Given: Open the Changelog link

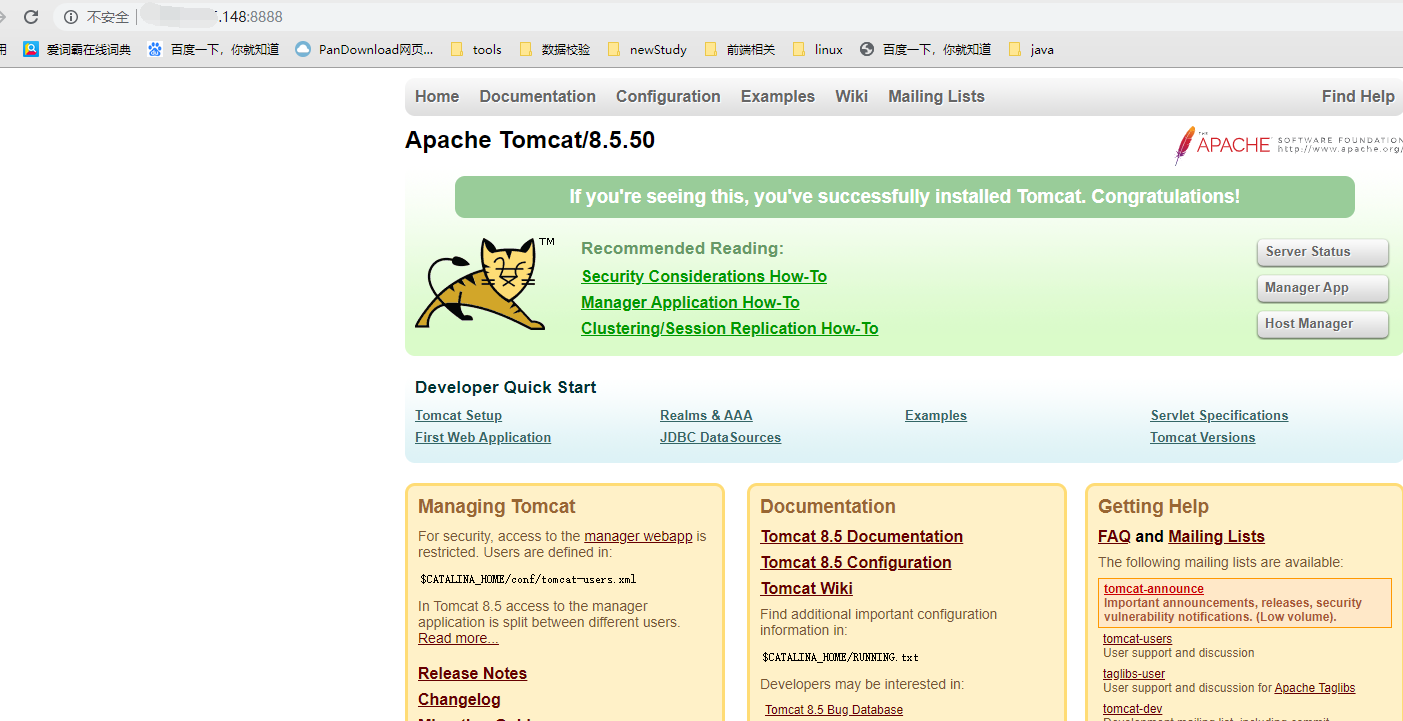Looking at the screenshot, I should [459, 700].
